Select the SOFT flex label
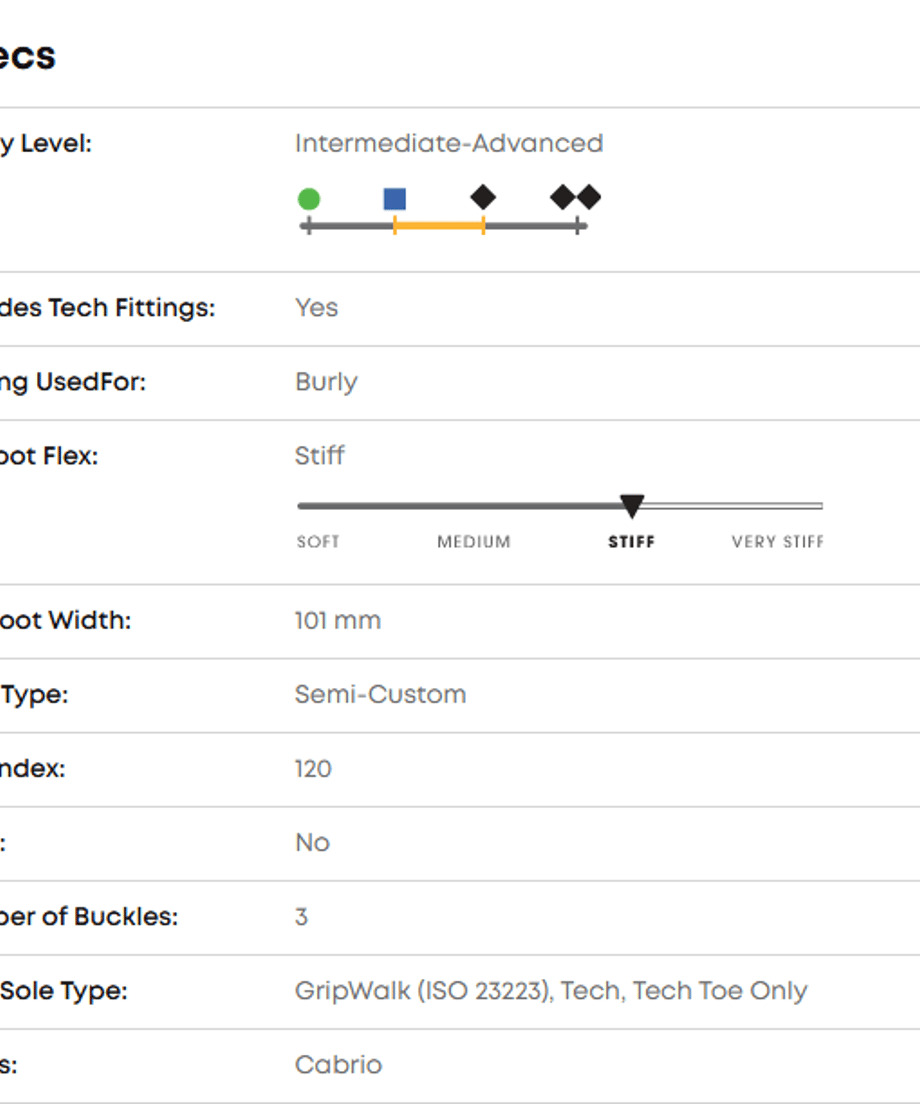The width and height of the screenshot is (920, 1104). click(x=318, y=541)
